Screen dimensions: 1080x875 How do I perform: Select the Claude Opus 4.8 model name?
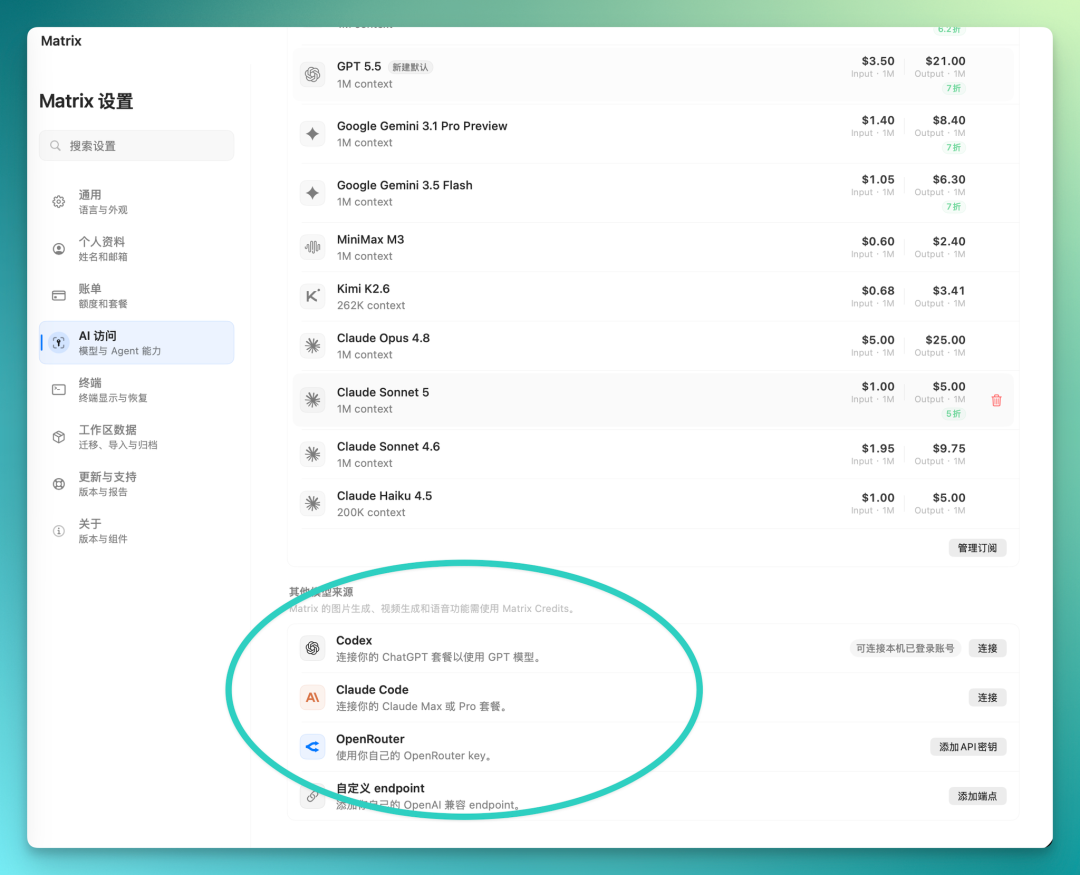pos(383,338)
